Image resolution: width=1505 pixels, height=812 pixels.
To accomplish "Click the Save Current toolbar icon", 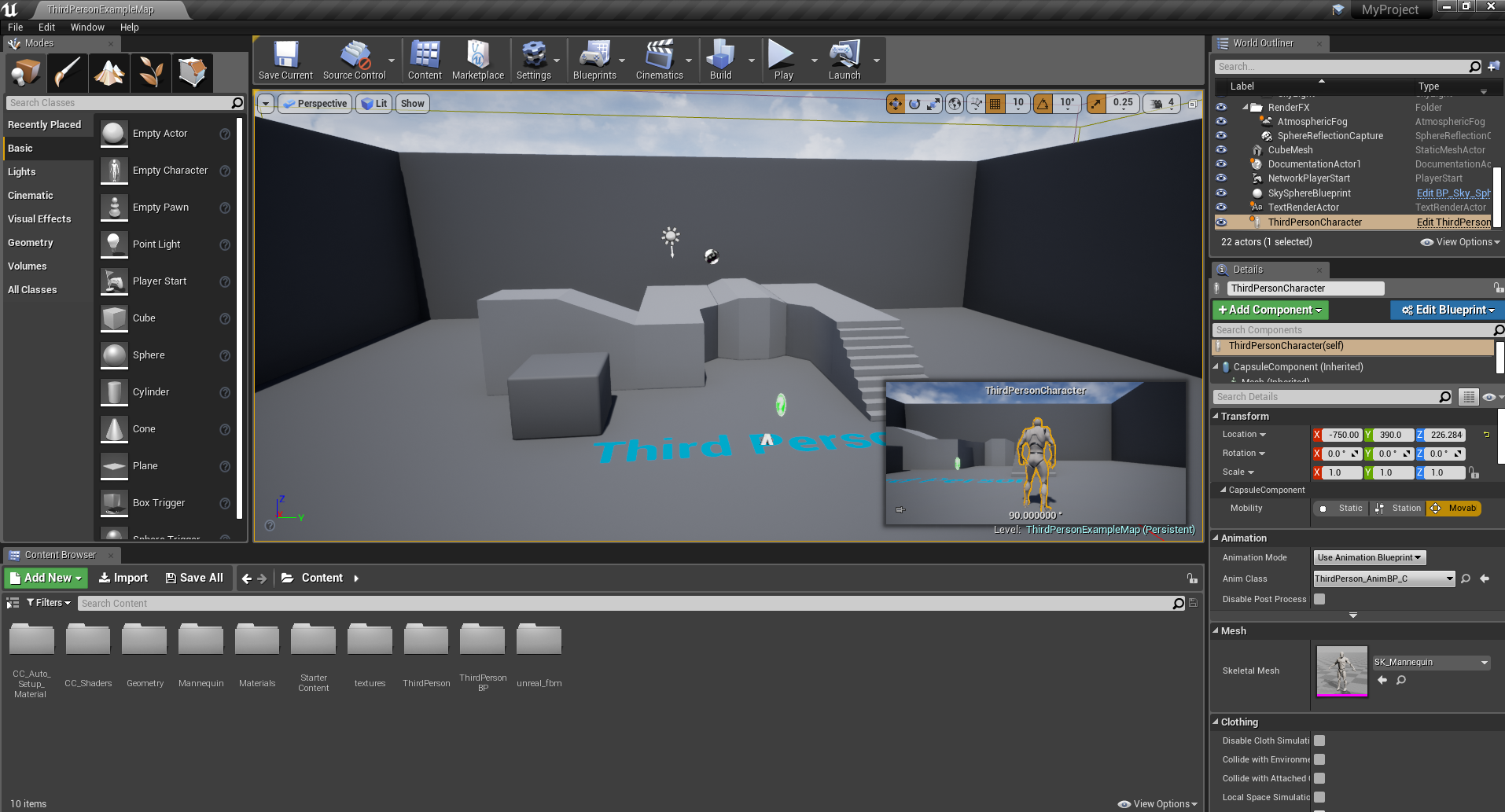I will 285,60.
